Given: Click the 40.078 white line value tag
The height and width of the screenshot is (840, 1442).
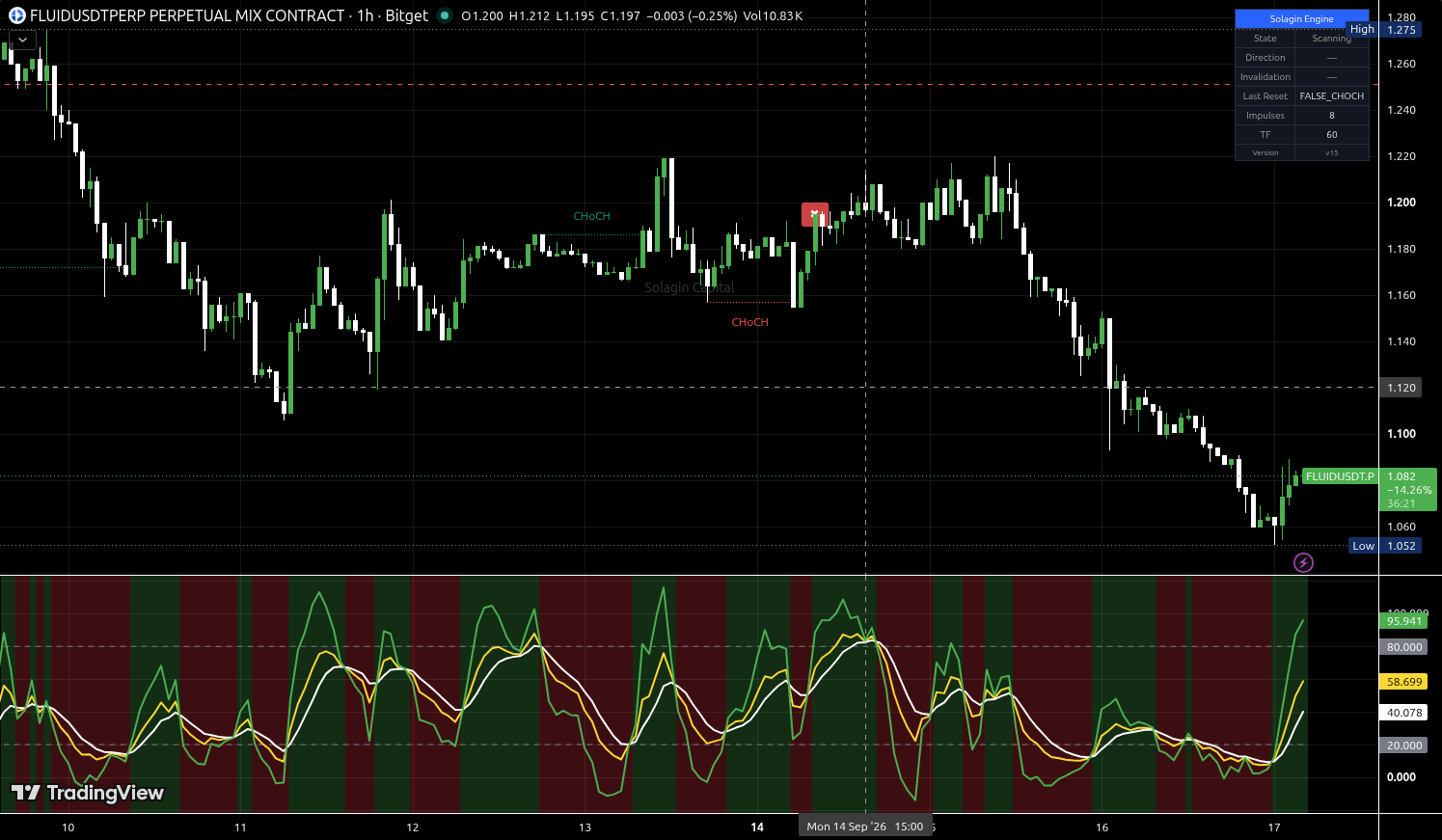Looking at the screenshot, I should 1404,713.
